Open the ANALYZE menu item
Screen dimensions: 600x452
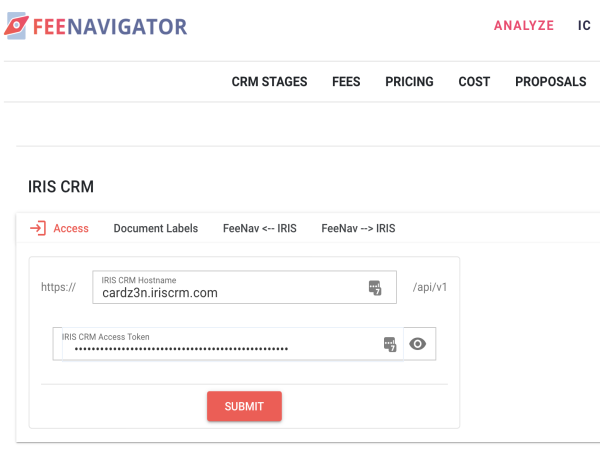523,25
